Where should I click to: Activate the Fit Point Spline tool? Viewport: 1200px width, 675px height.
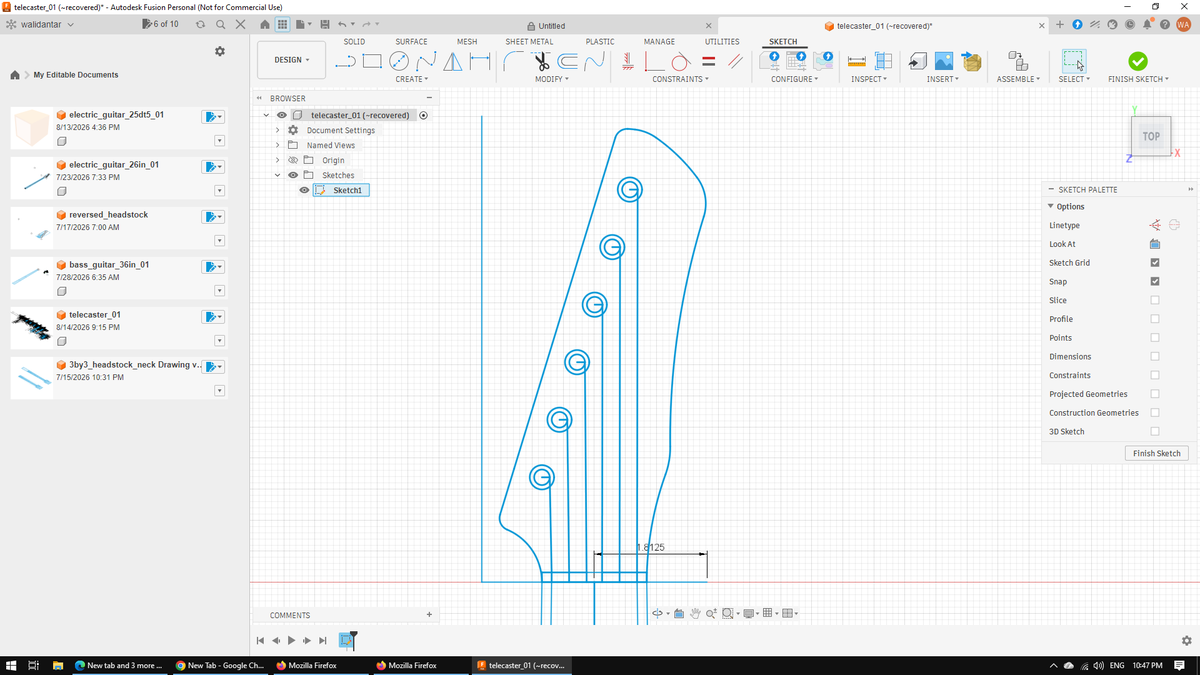(424, 60)
